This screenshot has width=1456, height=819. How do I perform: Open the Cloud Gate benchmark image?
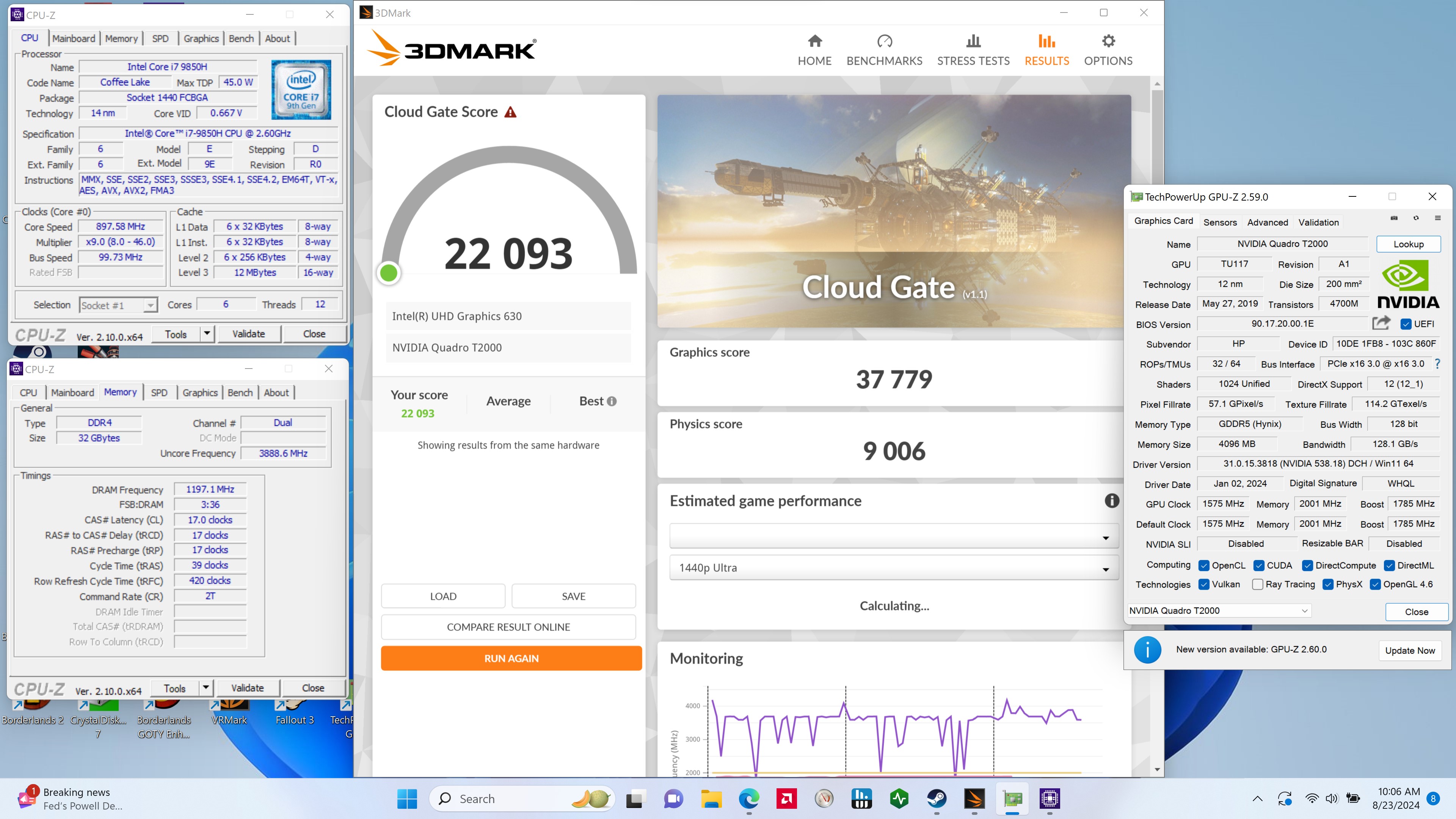tap(894, 211)
